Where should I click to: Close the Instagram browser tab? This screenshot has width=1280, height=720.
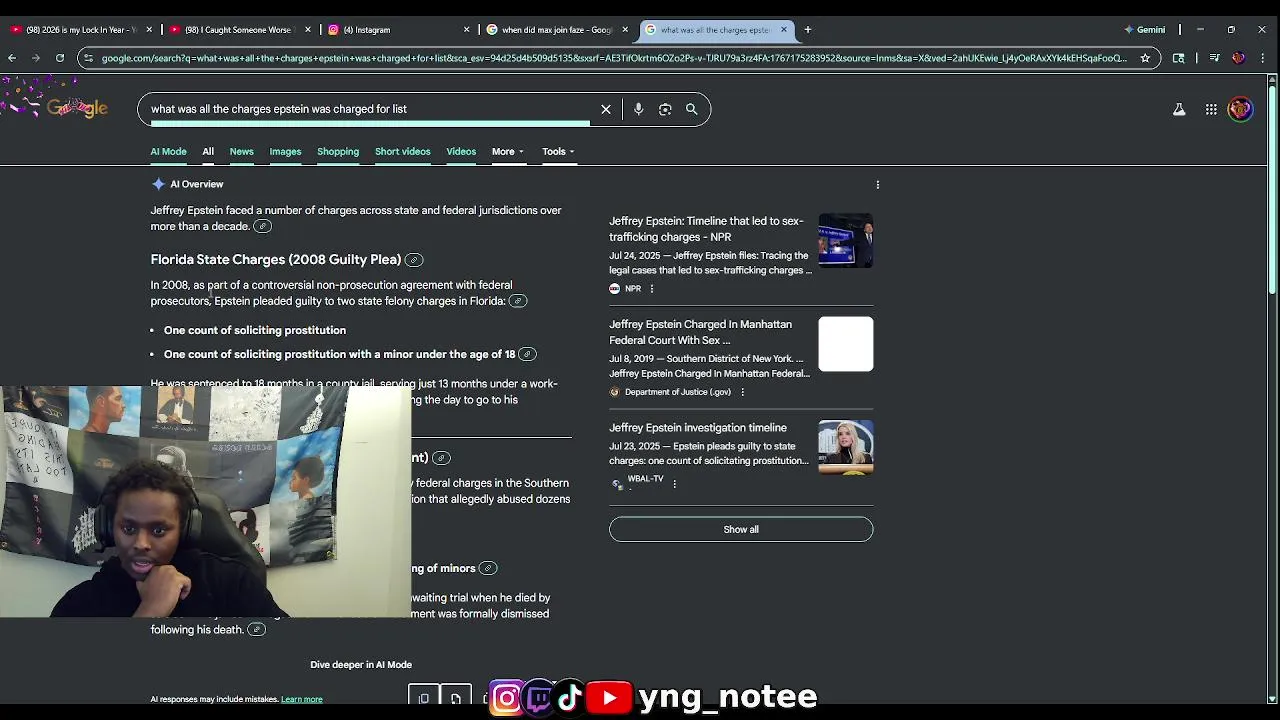point(466,30)
